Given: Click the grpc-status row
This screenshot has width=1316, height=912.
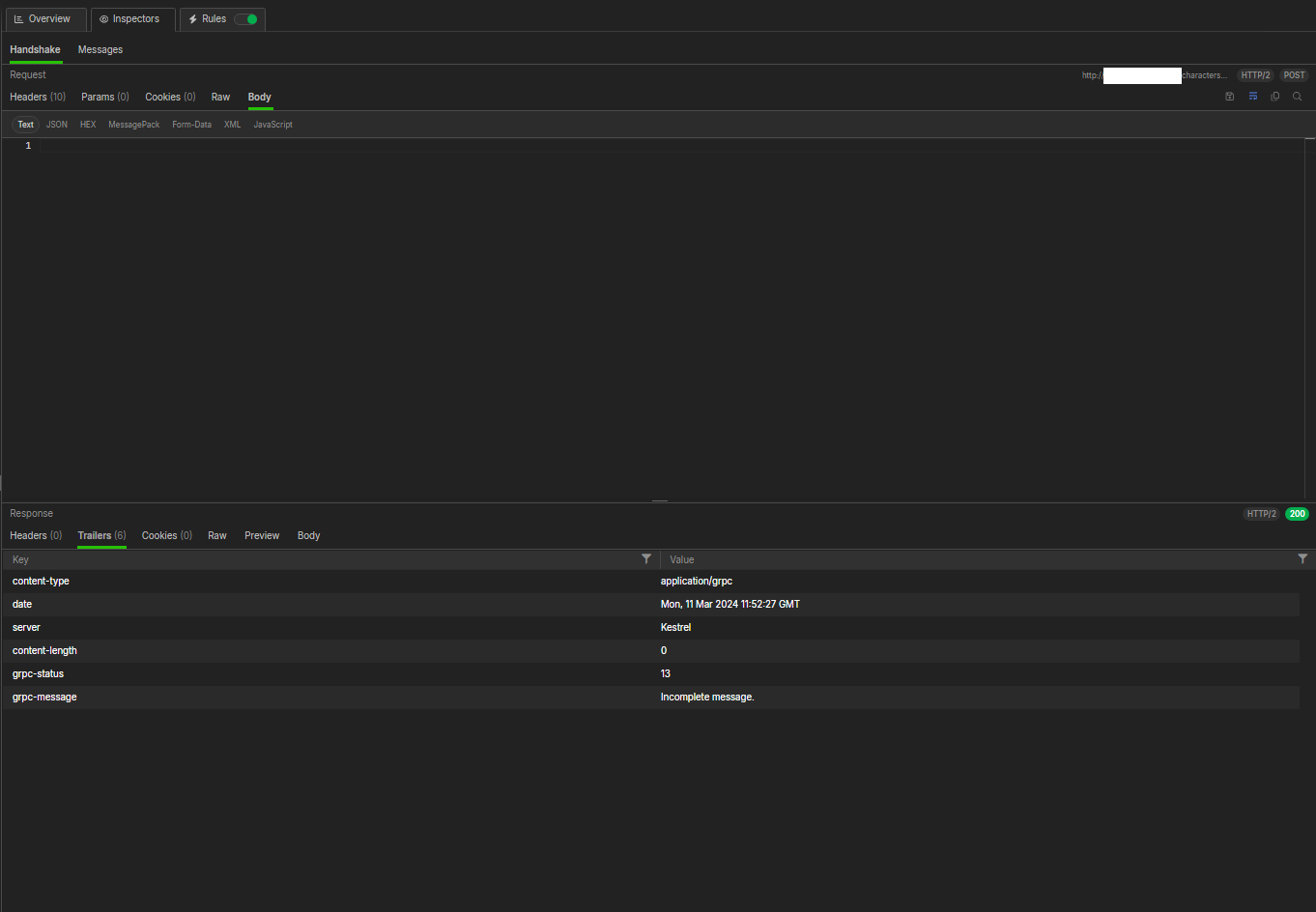Looking at the screenshot, I should click(386, 673).
